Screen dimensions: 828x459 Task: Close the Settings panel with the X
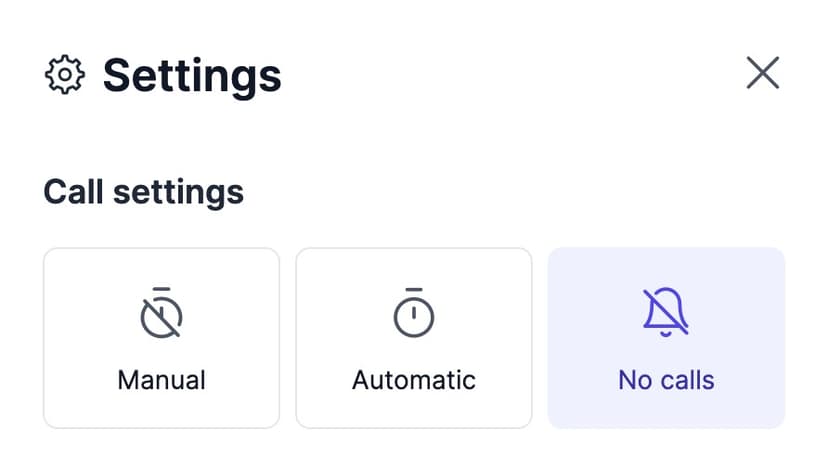pyautogui.click(x=762, y=73)
